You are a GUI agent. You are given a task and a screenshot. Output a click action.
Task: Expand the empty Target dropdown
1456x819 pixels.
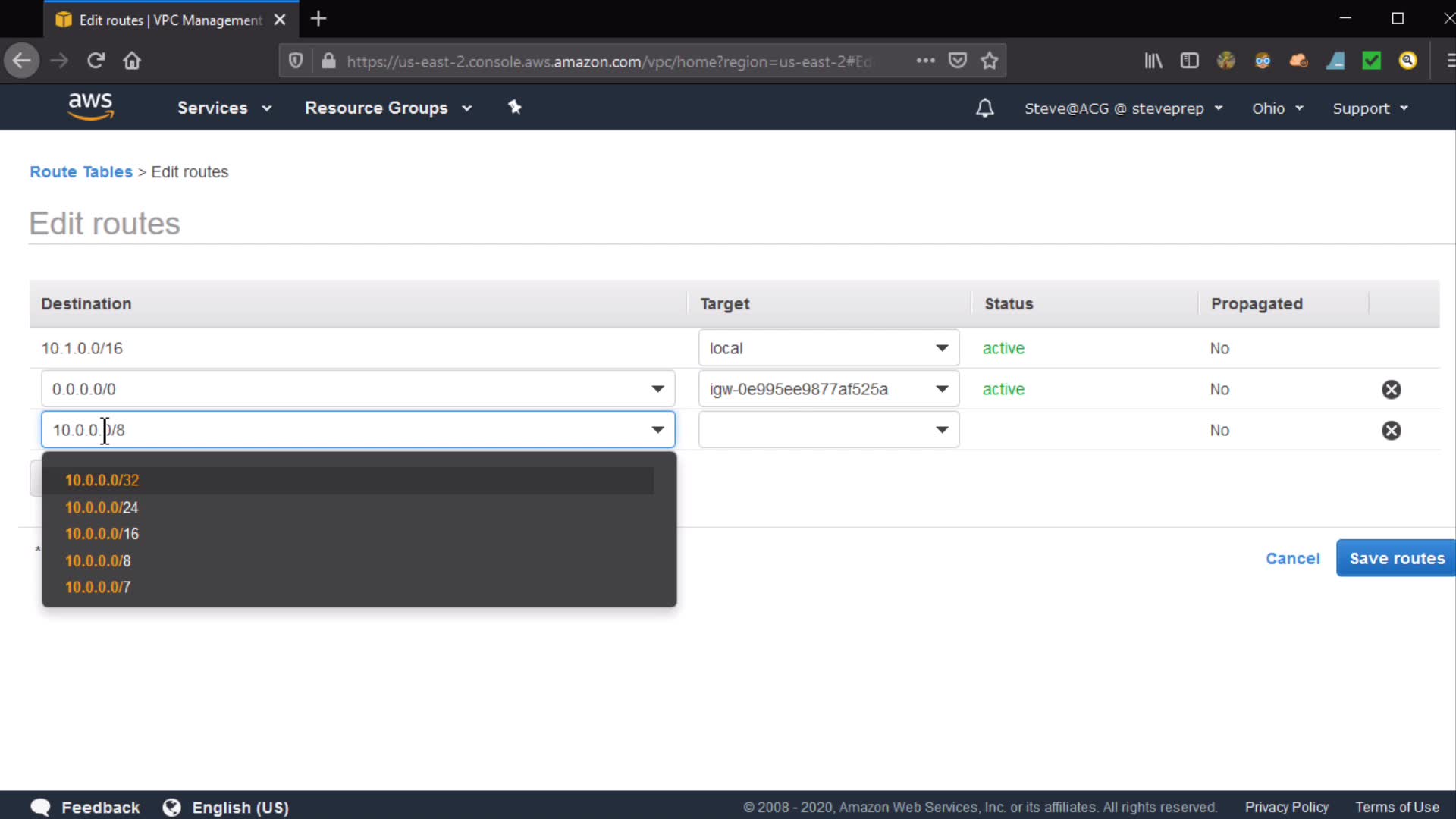942,430
